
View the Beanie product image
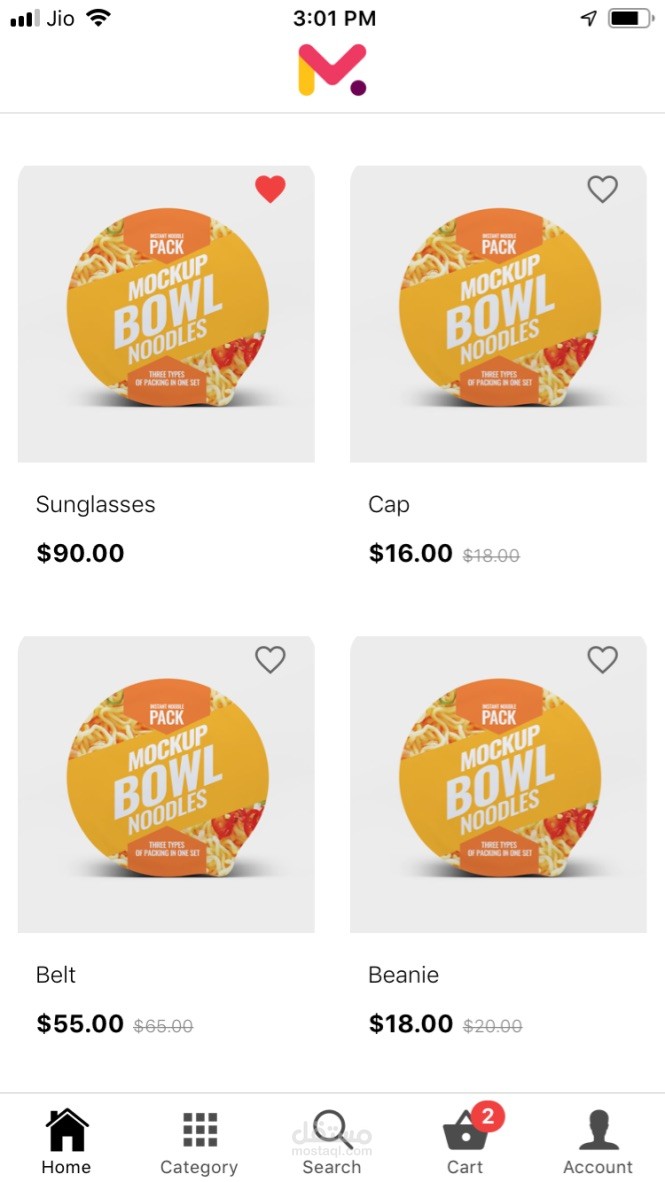point(498,786)
